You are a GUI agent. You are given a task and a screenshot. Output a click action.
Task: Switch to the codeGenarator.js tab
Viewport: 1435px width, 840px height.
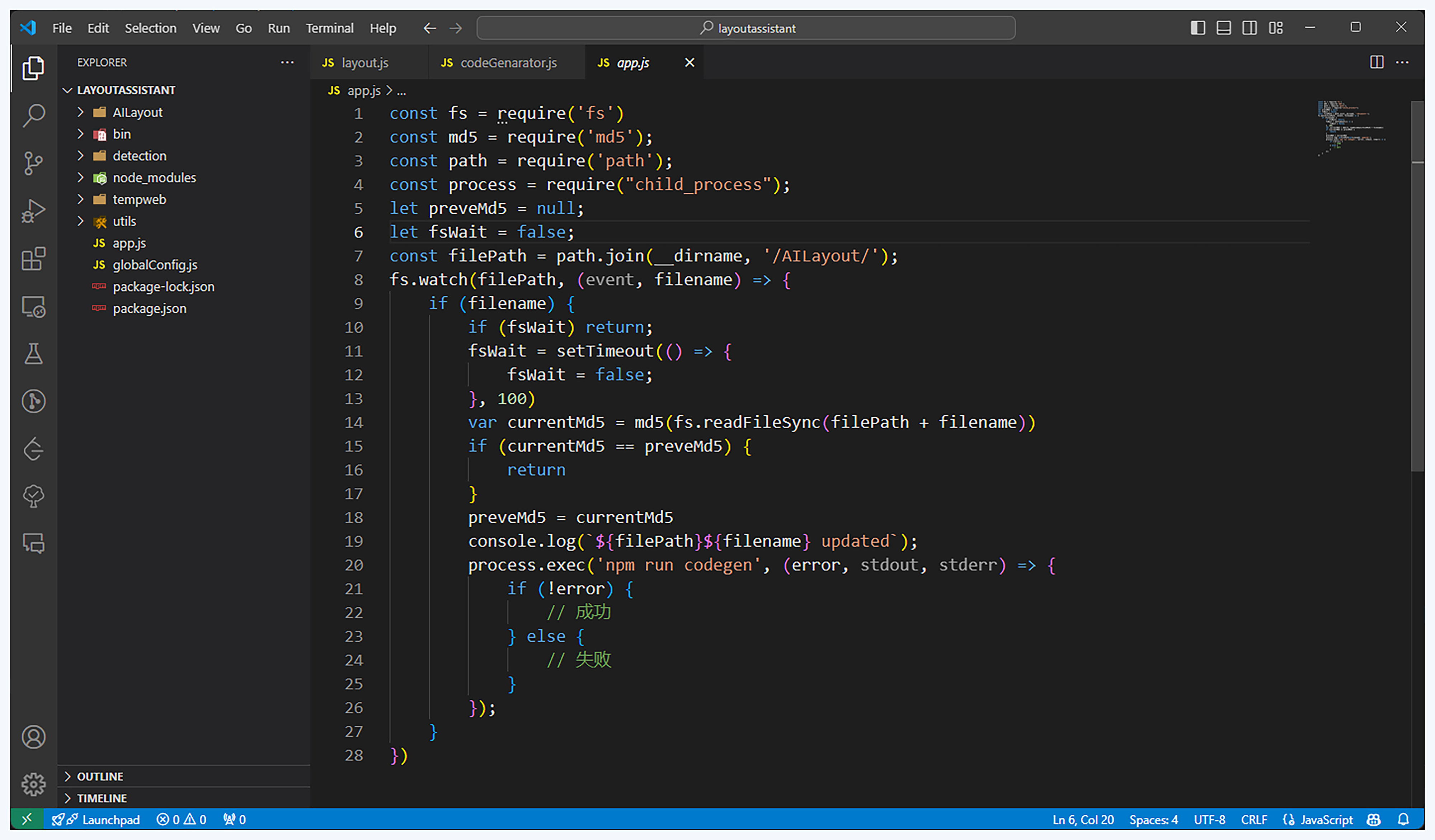click(x=507, y=63)
